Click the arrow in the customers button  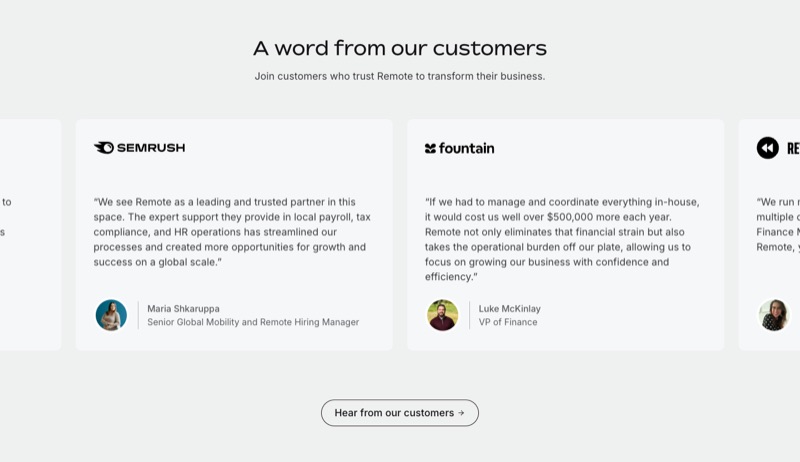click(x=461, y=413)
